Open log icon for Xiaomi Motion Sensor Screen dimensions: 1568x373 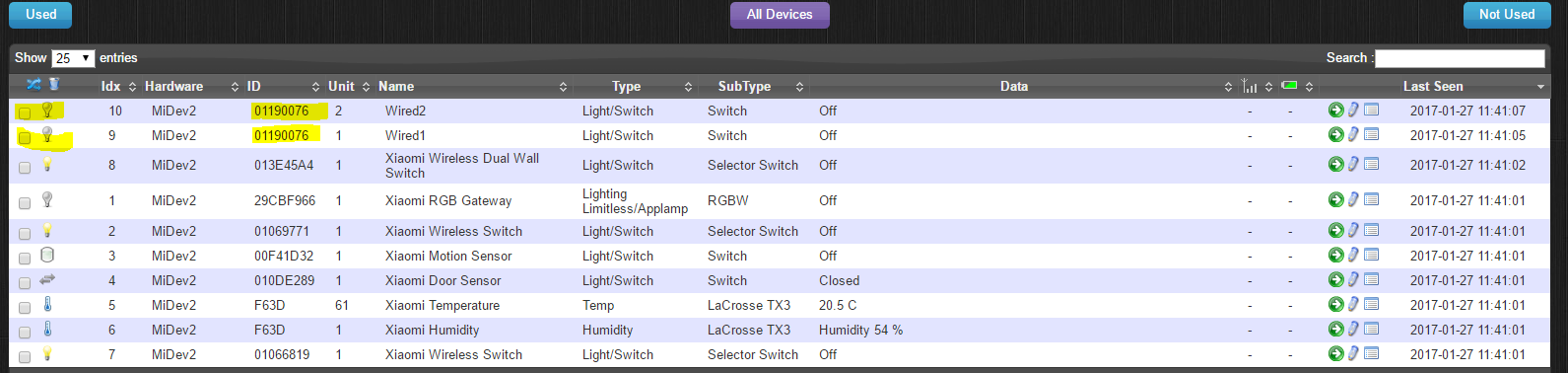pos(1371,255)
